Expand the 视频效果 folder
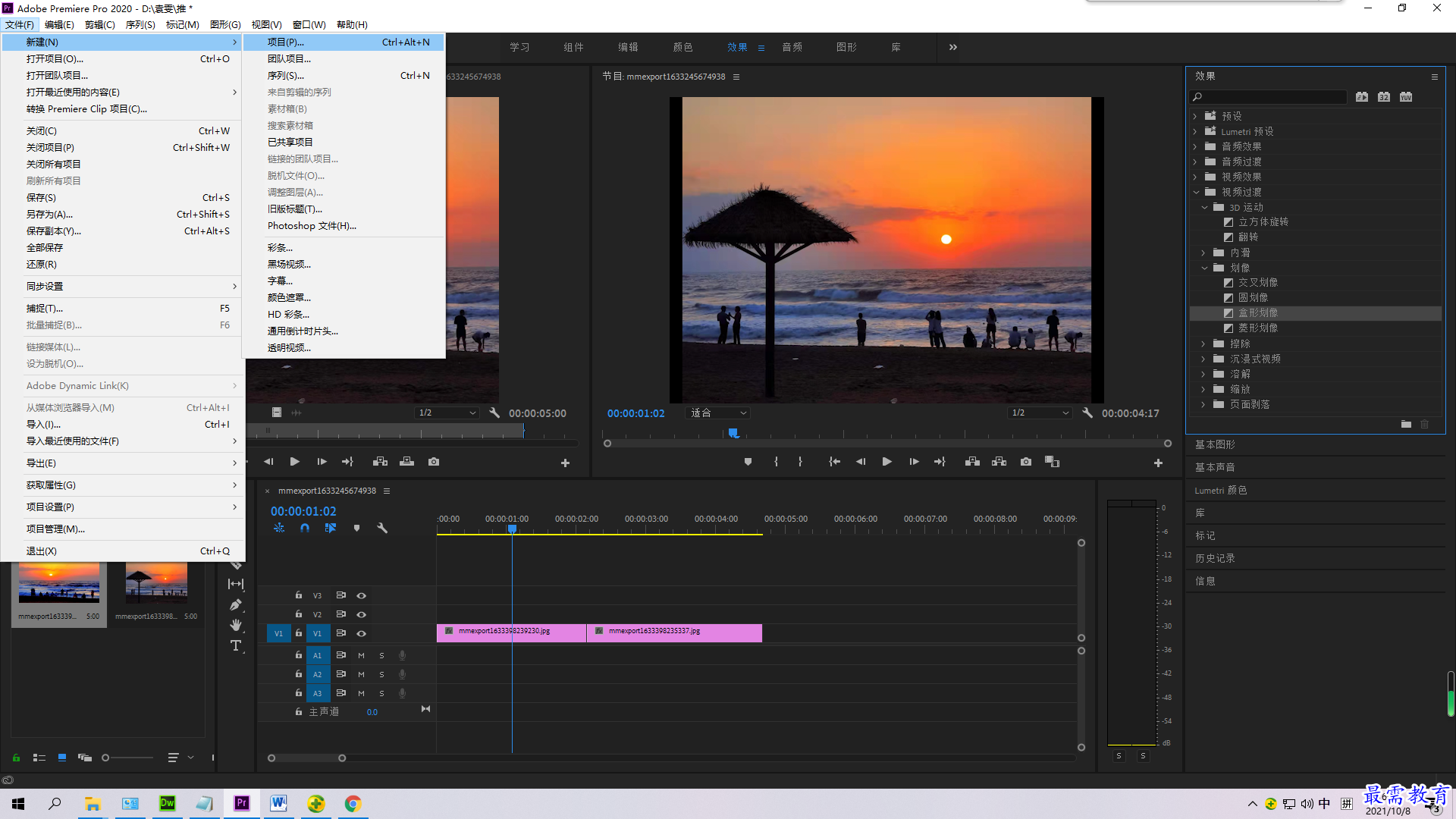Screen dimensions: 1456x819 click(1195, 177)
